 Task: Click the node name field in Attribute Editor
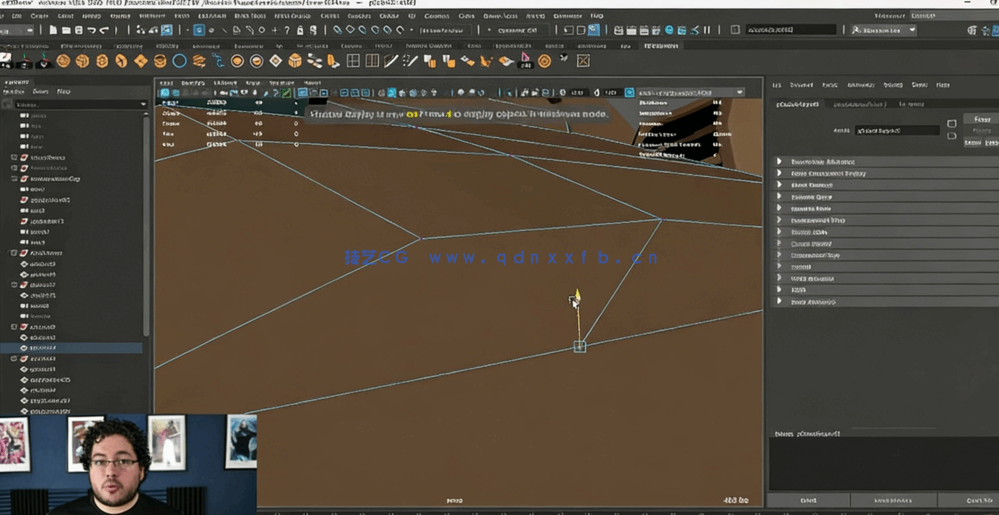[x=896, y=131]
